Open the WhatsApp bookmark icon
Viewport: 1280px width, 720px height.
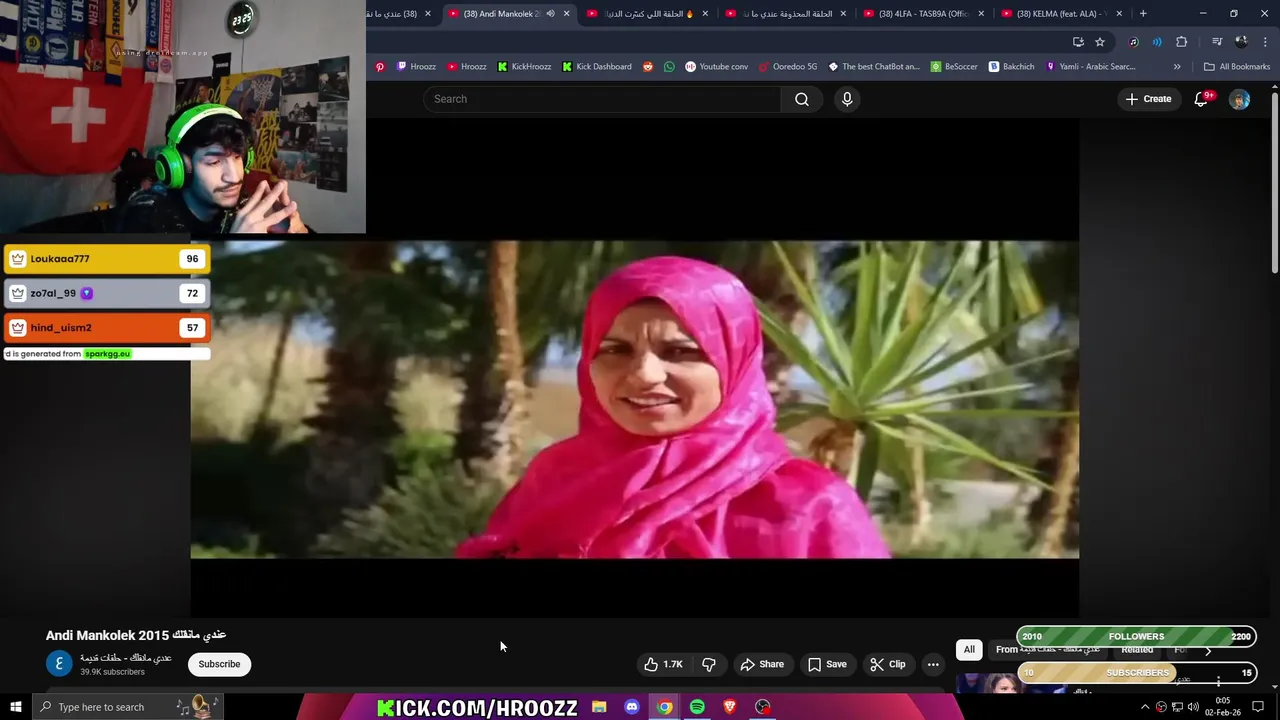(x=670, y=67)
